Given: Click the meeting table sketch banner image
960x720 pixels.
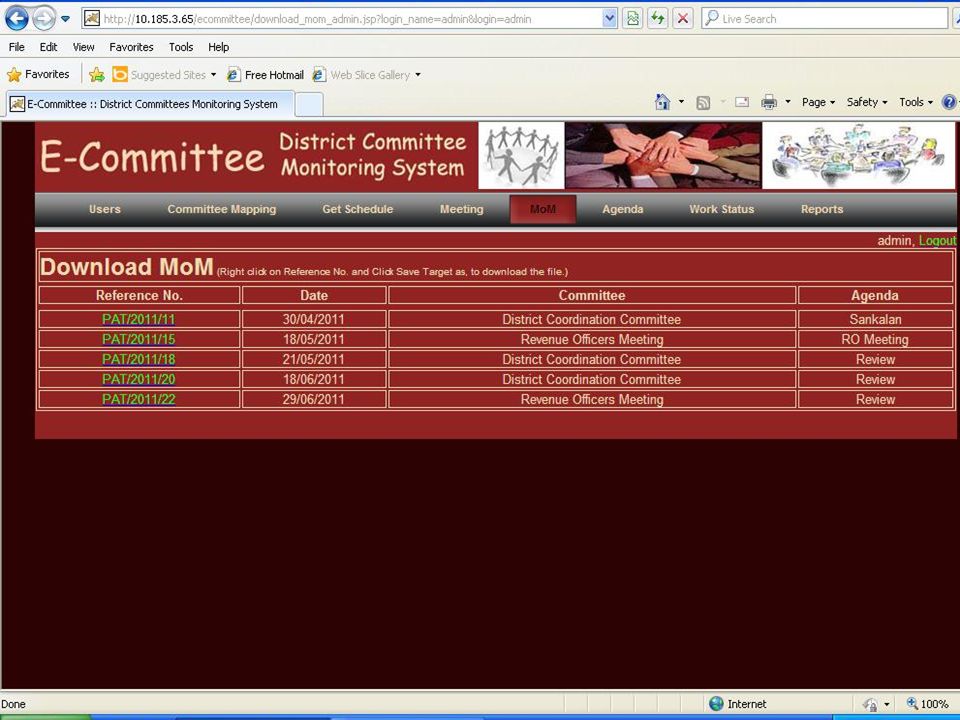Looking at the screenshot, I should coord(858,156).
